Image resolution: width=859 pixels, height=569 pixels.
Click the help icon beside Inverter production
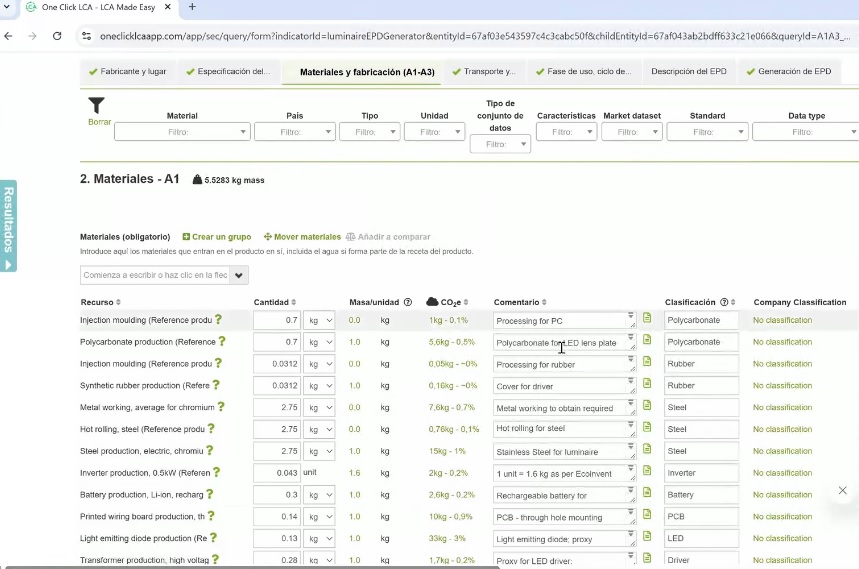(x=216, y=473)
